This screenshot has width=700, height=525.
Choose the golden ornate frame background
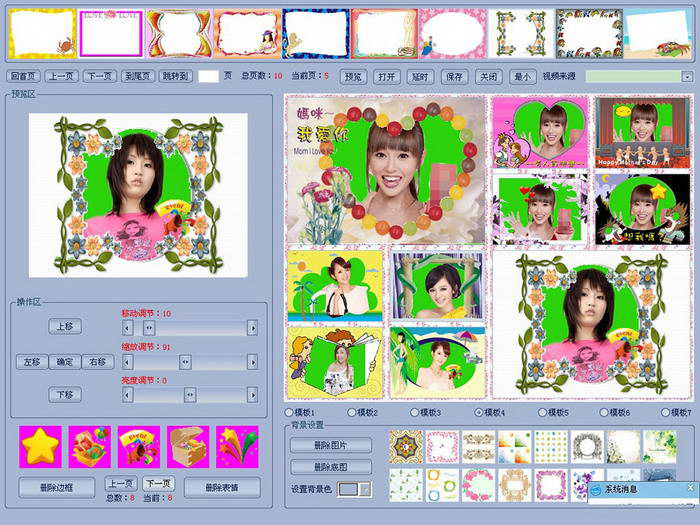(x=515, y=485)
